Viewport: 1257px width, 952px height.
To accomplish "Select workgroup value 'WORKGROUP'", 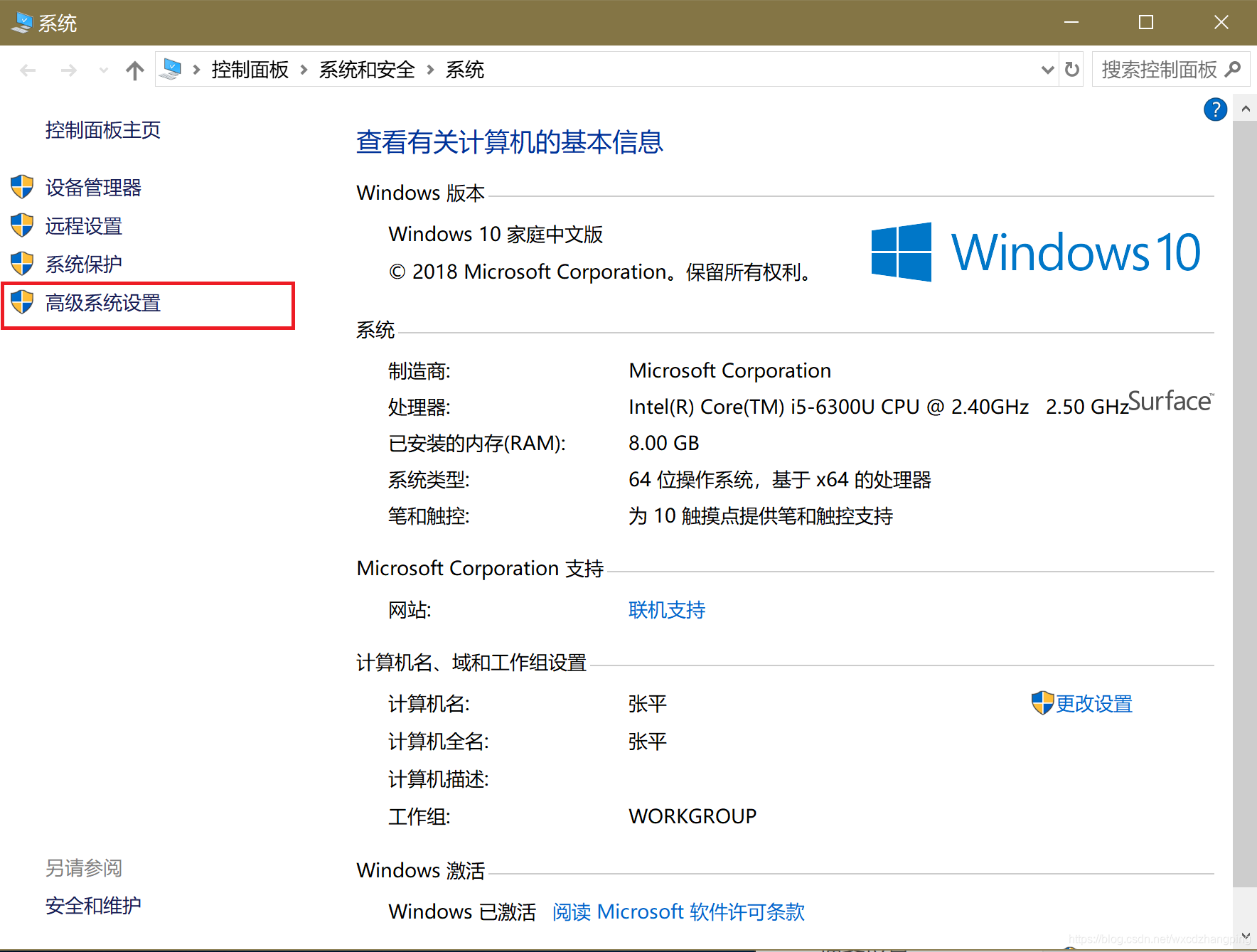I will [692, 816].
